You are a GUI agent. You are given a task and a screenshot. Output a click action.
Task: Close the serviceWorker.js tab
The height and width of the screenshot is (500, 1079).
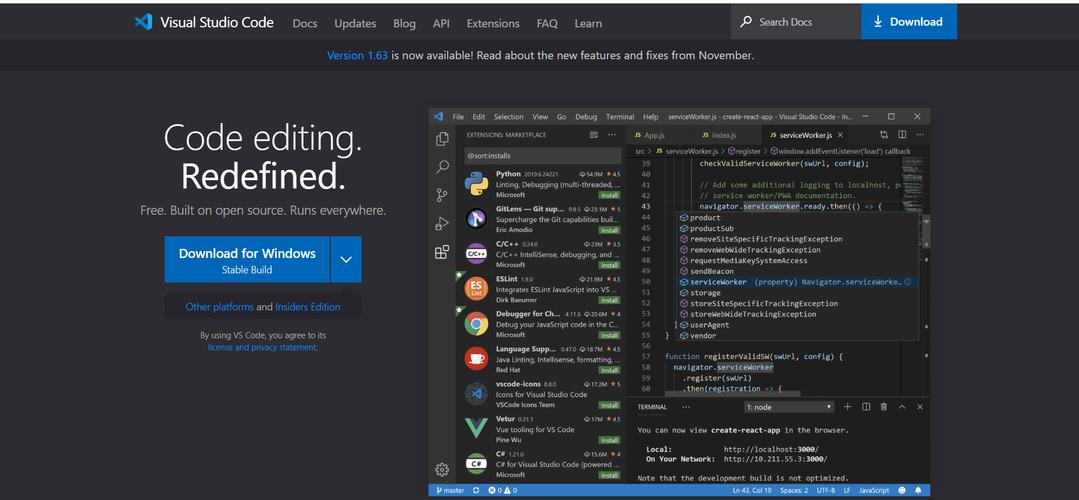[840, 135]
